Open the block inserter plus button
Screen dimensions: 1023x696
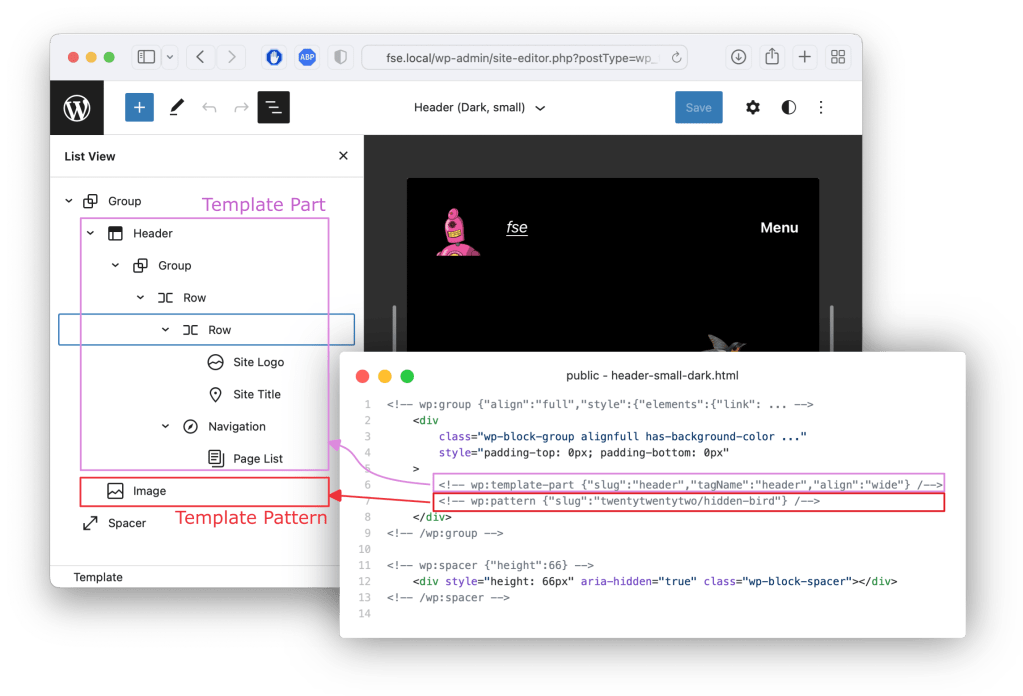(x=139, y=108)
